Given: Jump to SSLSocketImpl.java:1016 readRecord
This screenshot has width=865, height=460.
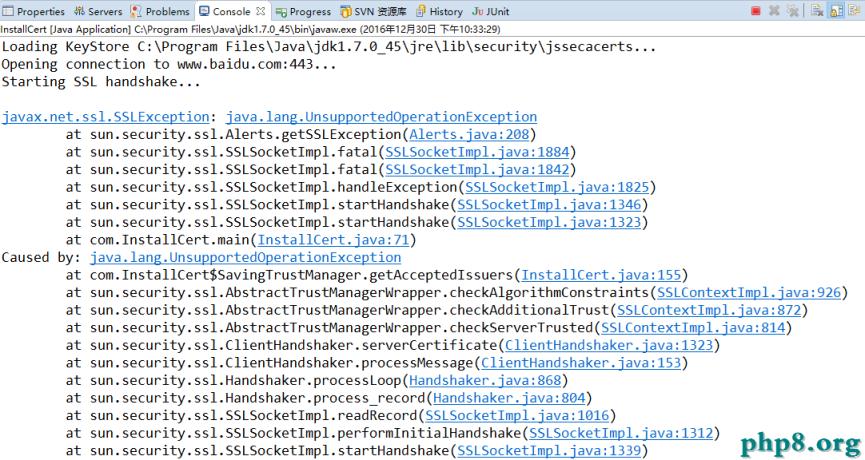Looking at the screenshot, I should point(517,415).
